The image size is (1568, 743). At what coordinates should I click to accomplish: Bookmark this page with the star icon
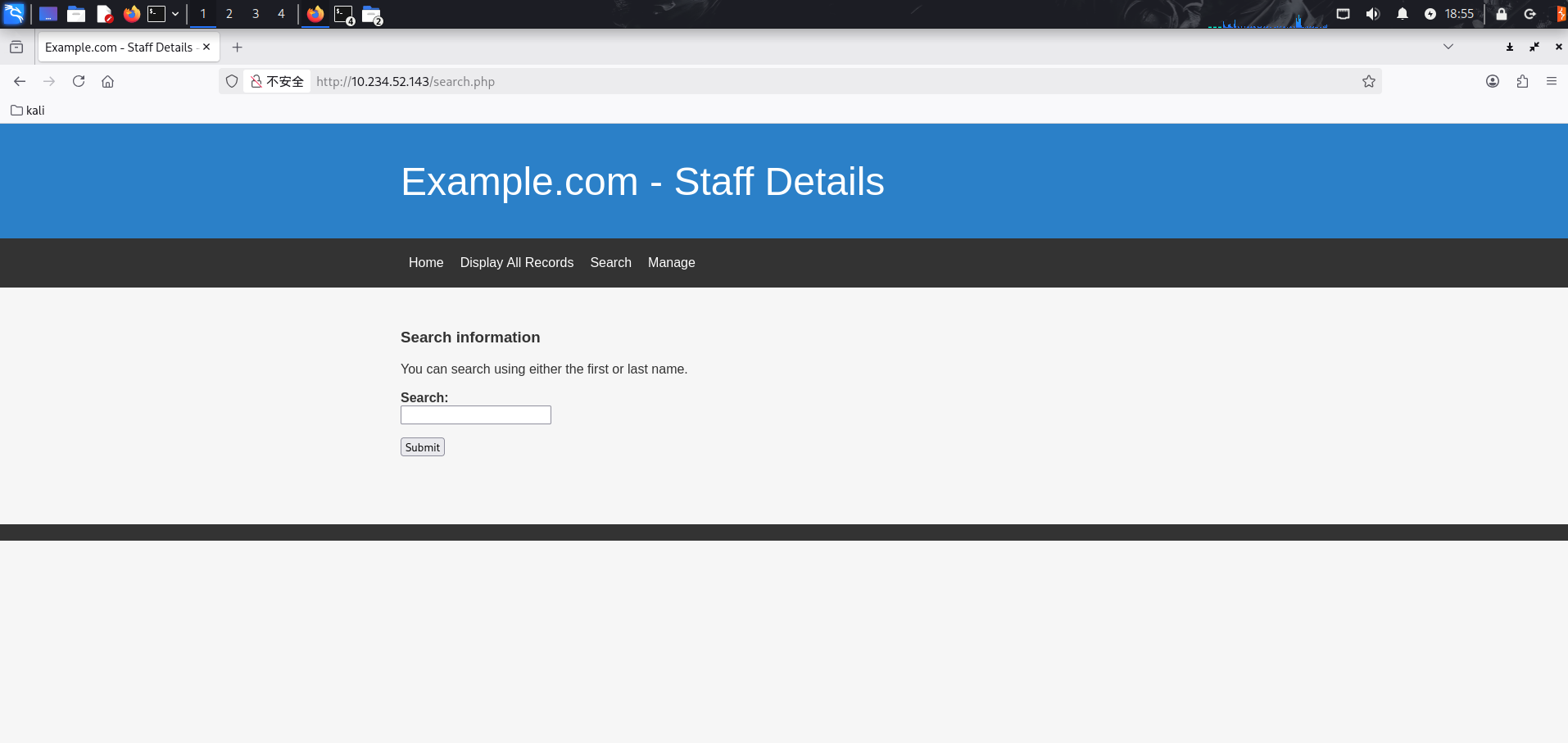click(x=1368, y=81)
